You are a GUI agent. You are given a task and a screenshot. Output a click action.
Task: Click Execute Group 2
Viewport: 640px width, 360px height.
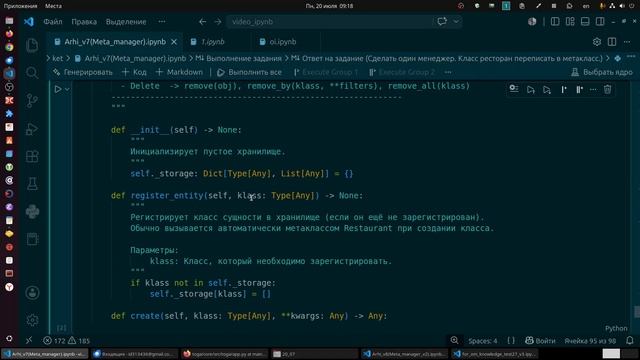click(402, 72)
